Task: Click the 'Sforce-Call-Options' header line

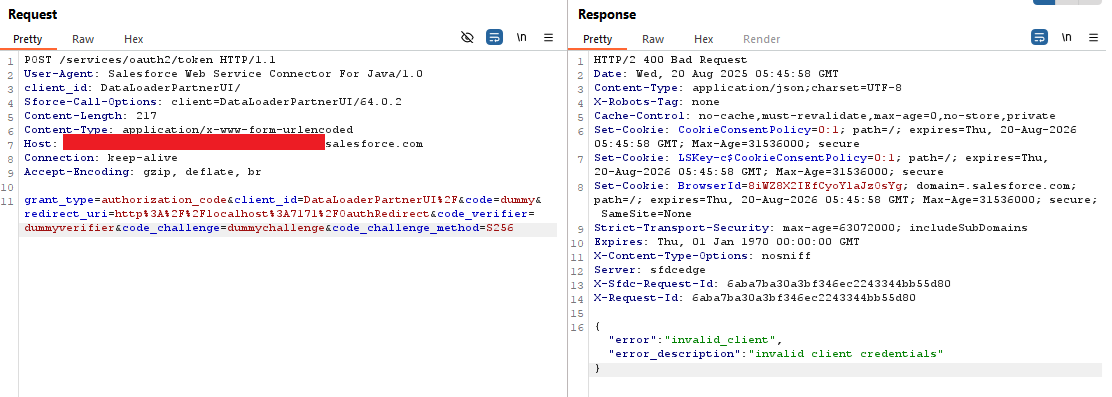Action: pyautogui.click(x=213, y=102)
